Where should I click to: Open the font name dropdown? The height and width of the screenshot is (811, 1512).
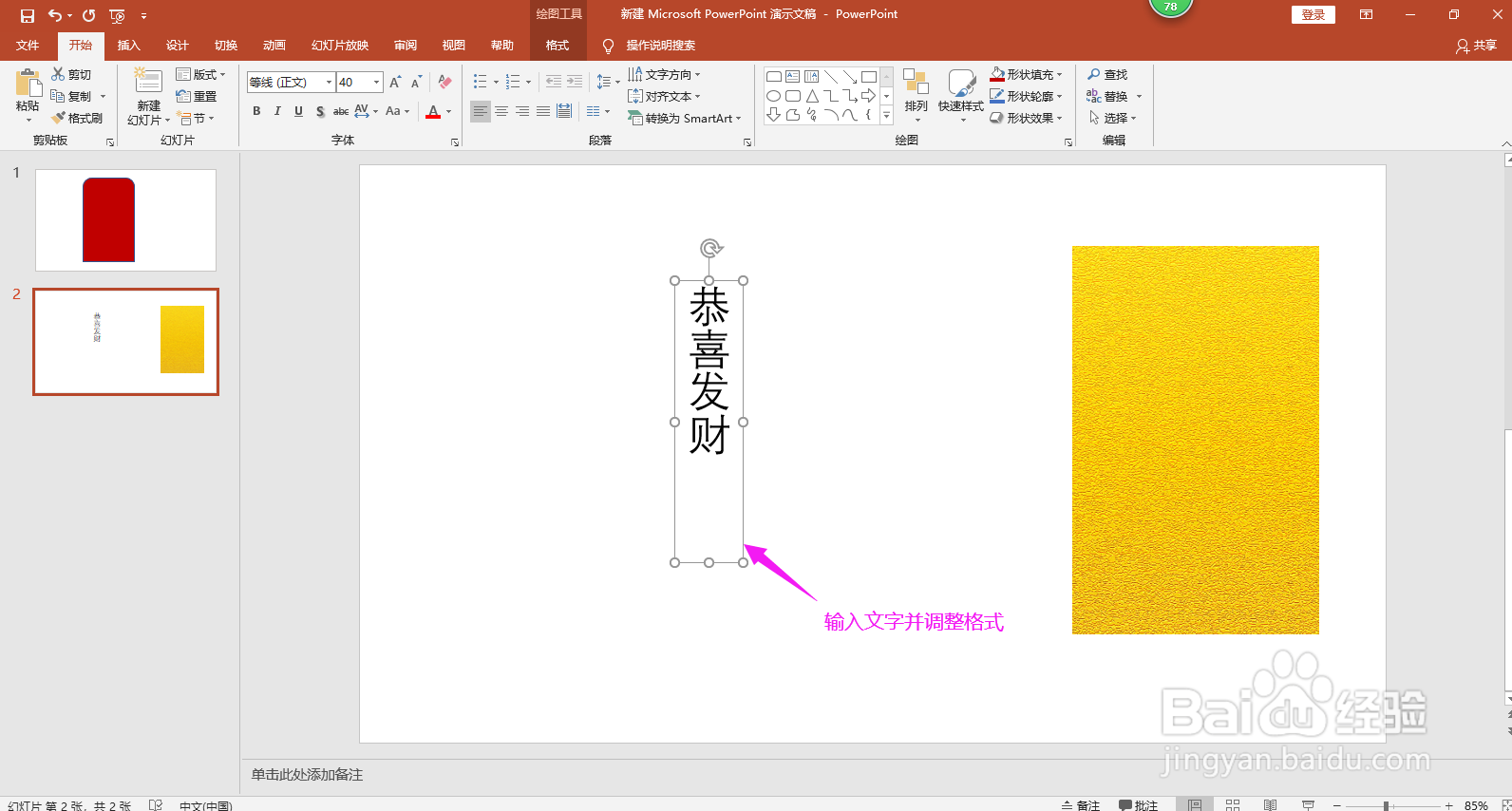(330, 83)
